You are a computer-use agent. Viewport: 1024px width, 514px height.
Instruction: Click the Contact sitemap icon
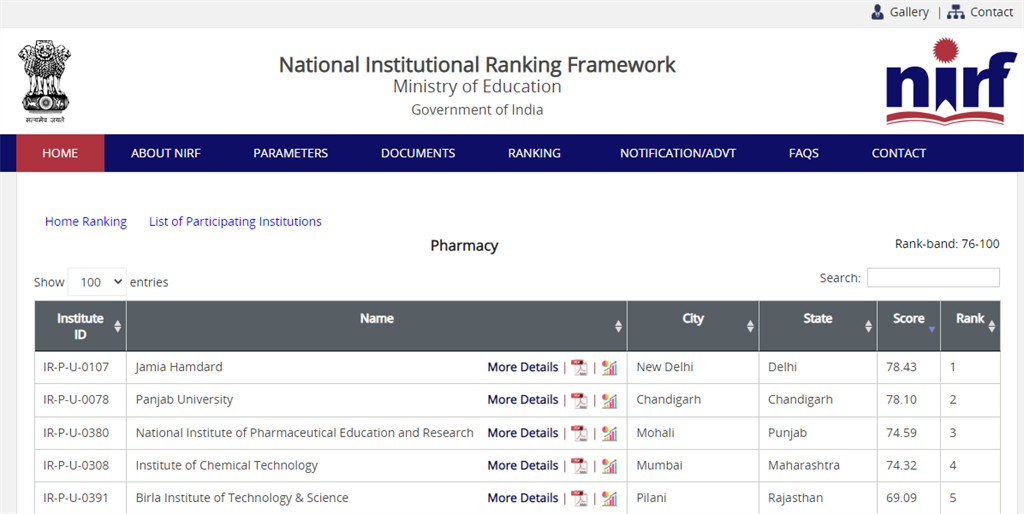pos(955,12)
